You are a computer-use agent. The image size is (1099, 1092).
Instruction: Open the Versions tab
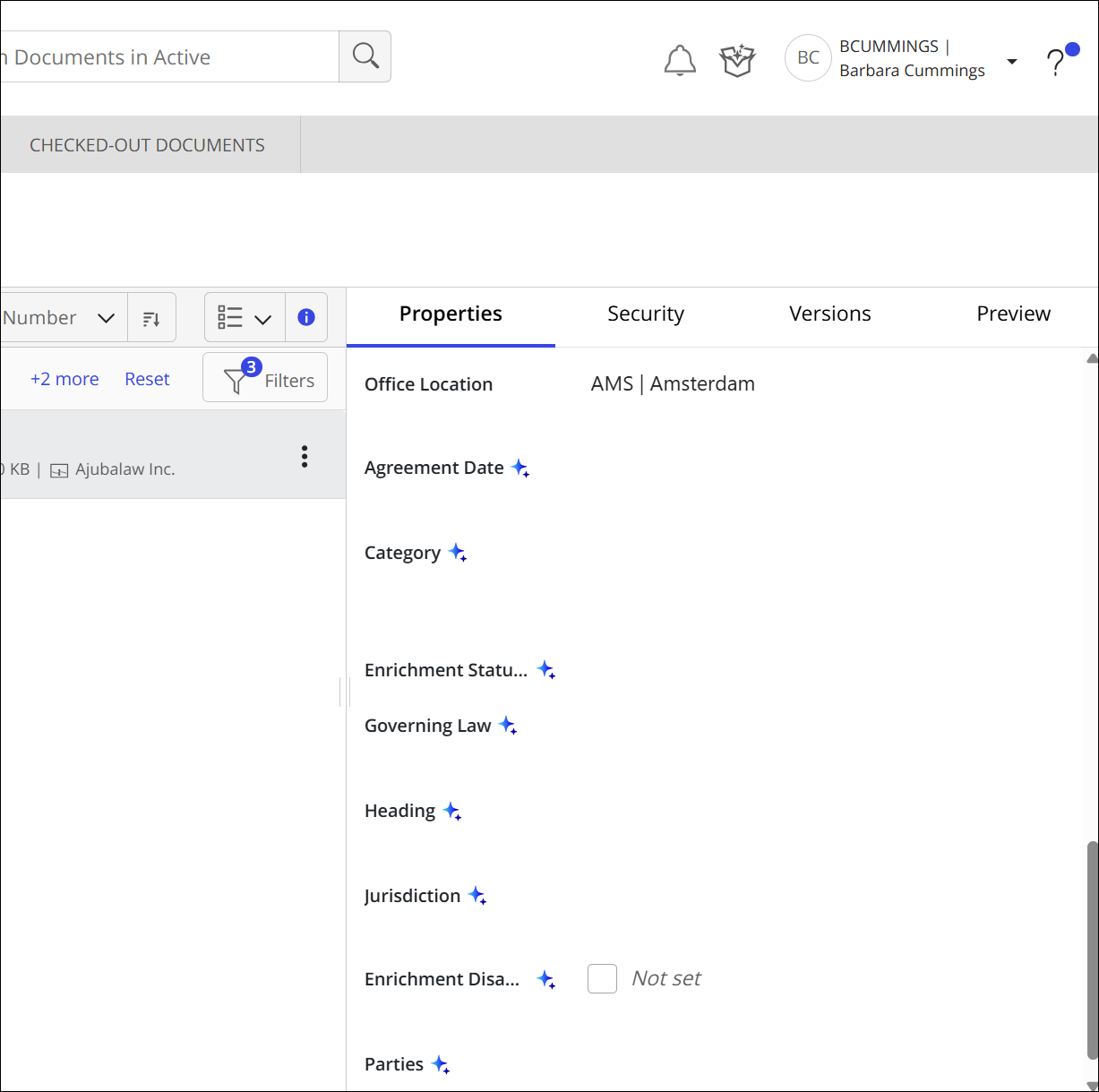point(830,314)
